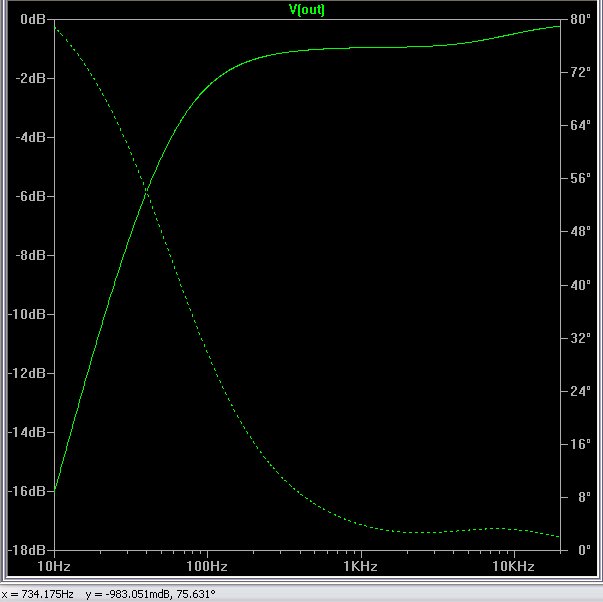This screenshot has height=602, width=603.
Task: Click the 100Hz frequency axis label
Action: pyautogui.click(x=207, y=566)
